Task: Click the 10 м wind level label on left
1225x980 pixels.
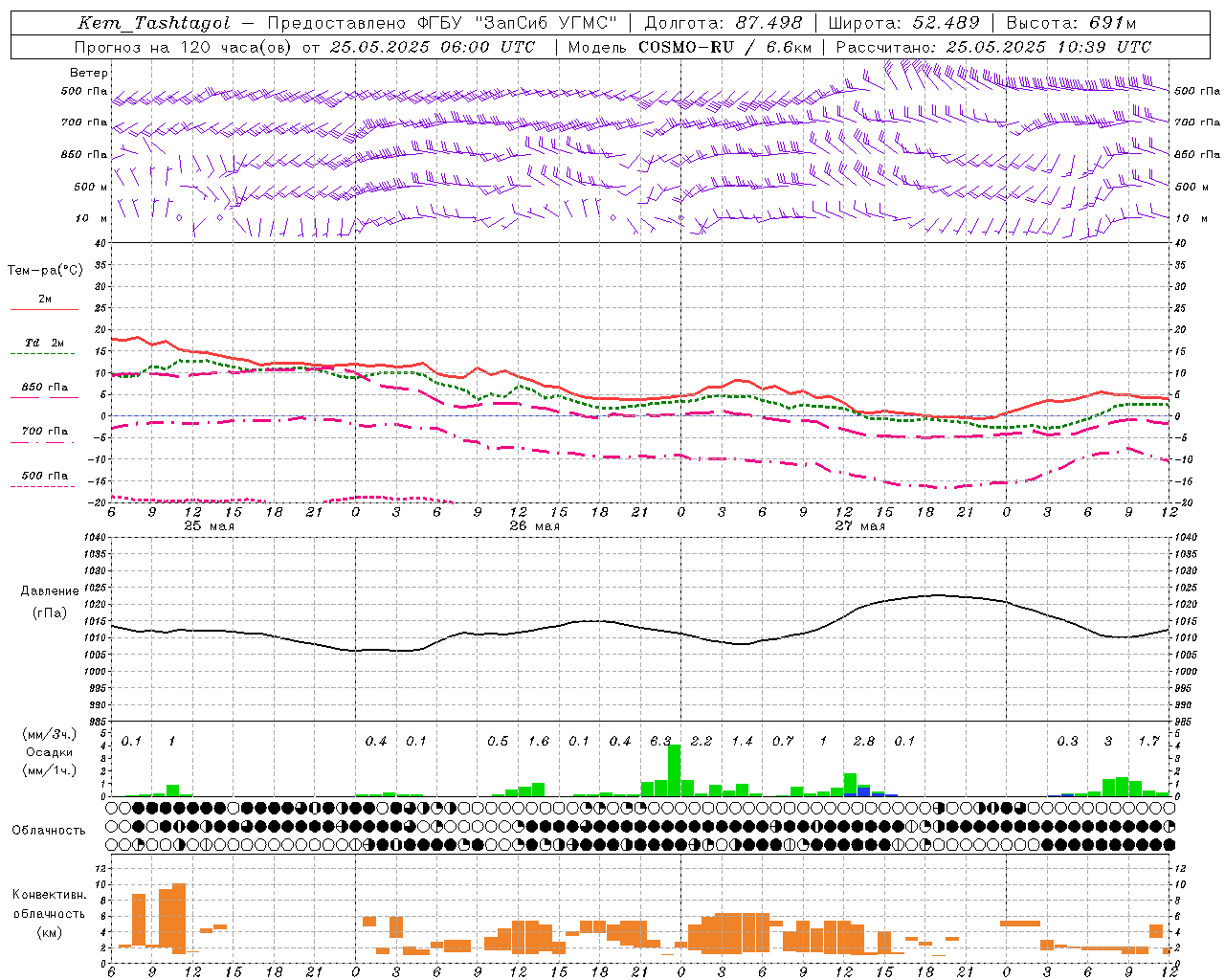Action: pyautogui.click(x=92, y=218)
